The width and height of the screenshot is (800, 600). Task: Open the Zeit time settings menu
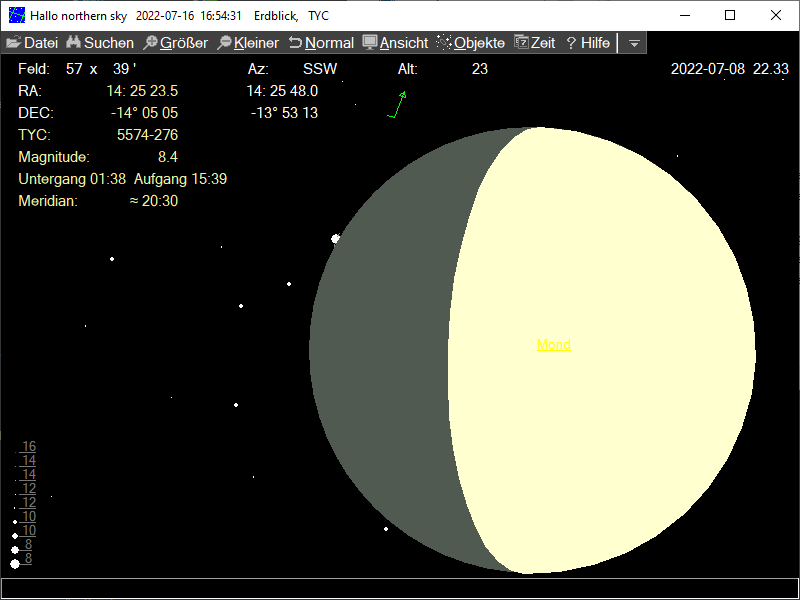coord(535,43)
